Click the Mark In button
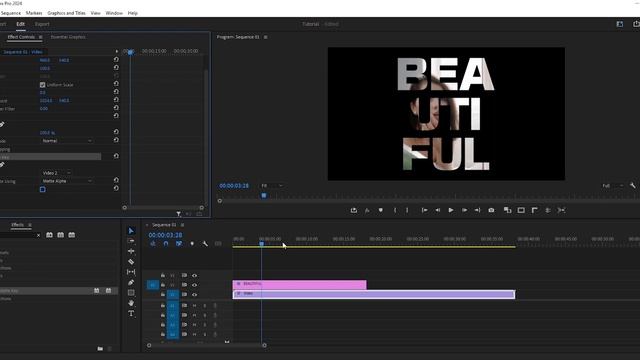640x360 pixels. (395, 210)
